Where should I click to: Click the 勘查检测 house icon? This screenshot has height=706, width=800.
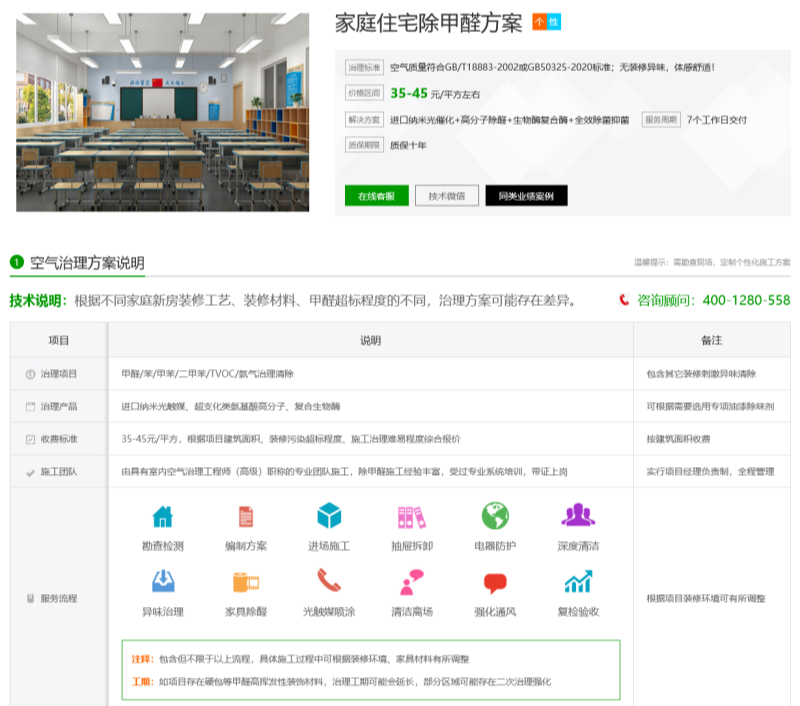162,516
